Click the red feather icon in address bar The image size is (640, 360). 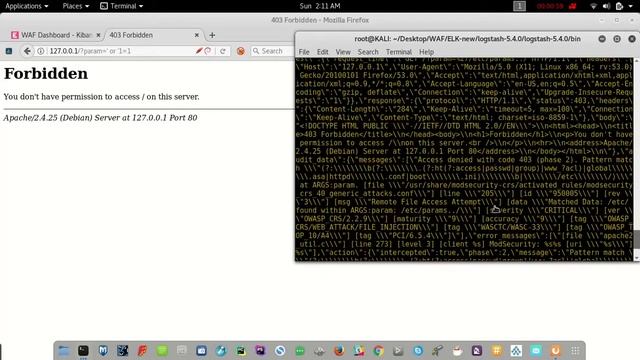tap(199, 51)
